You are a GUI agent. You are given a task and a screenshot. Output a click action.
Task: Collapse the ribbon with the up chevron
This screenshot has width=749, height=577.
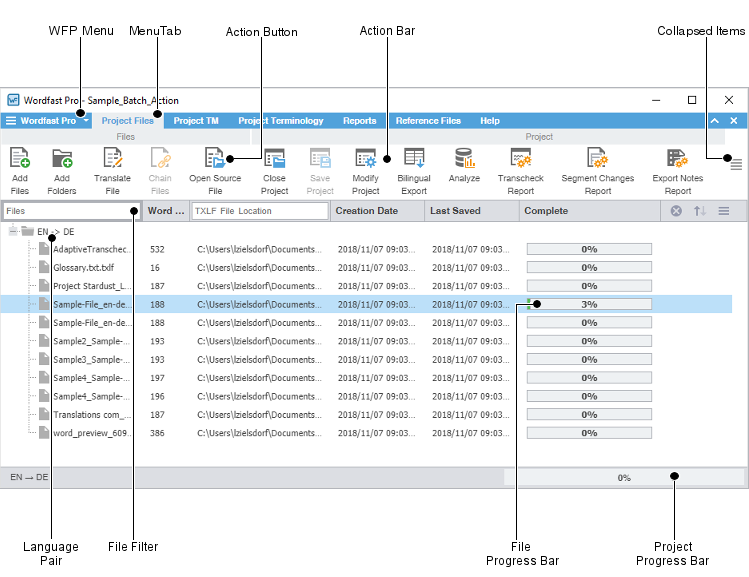point(715,121)
